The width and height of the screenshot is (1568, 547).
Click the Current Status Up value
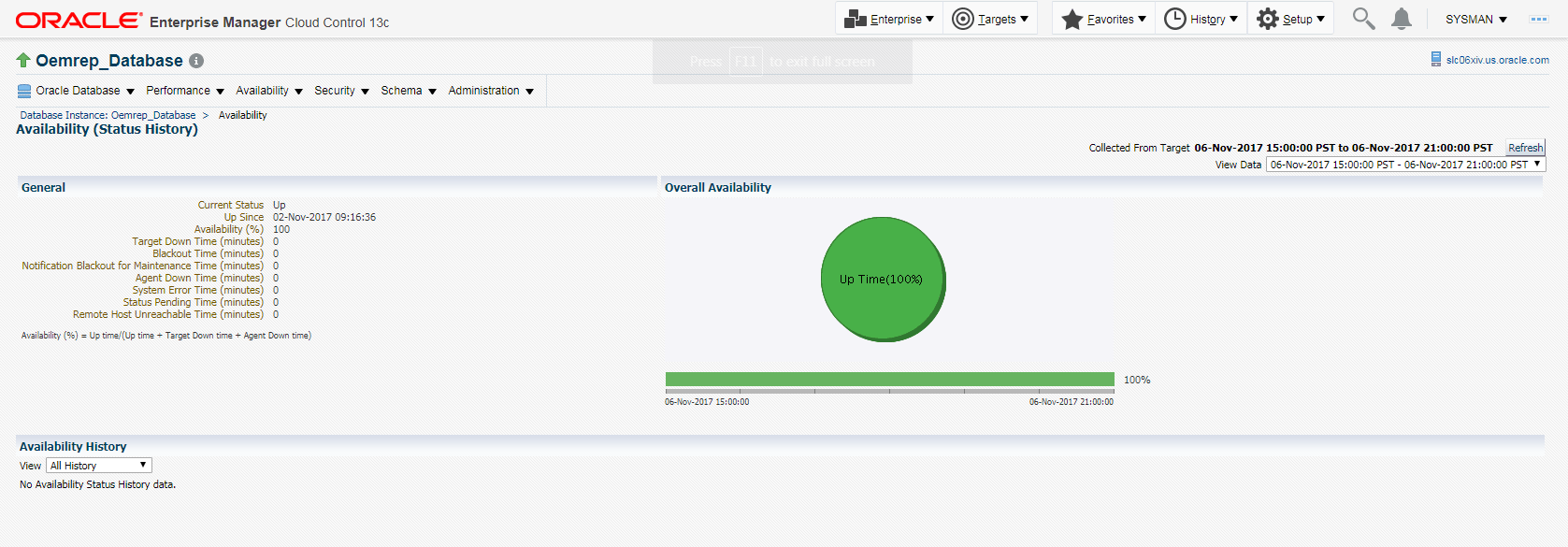click(x=279, y=205)
